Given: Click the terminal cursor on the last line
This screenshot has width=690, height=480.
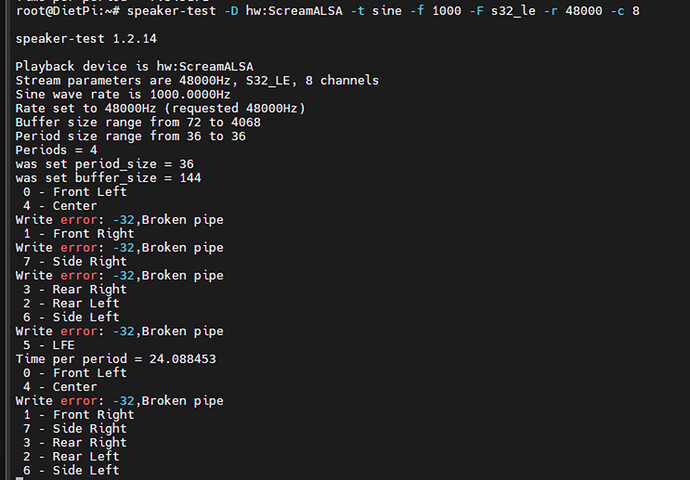Looking at the screenshot, I should 19,478.
